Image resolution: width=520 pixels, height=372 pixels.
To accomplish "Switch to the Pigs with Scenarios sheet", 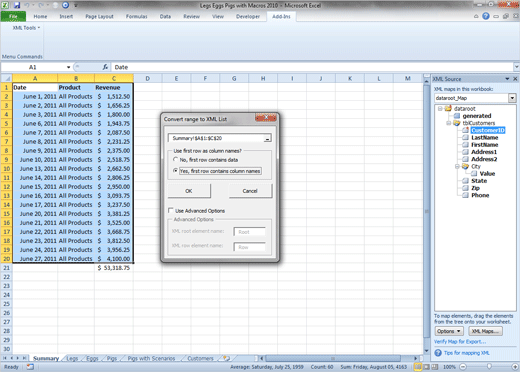I will pyautogui.click(x=151, y=358).
